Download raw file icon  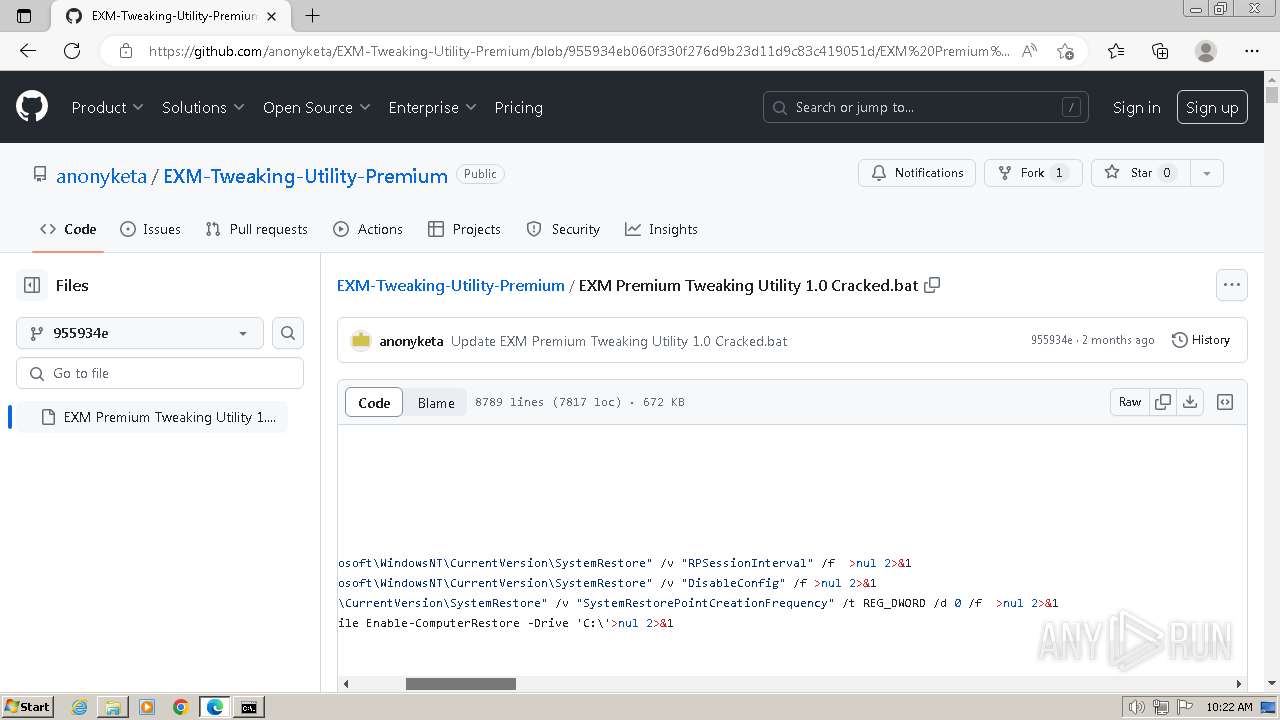(x=1190, y=402)
